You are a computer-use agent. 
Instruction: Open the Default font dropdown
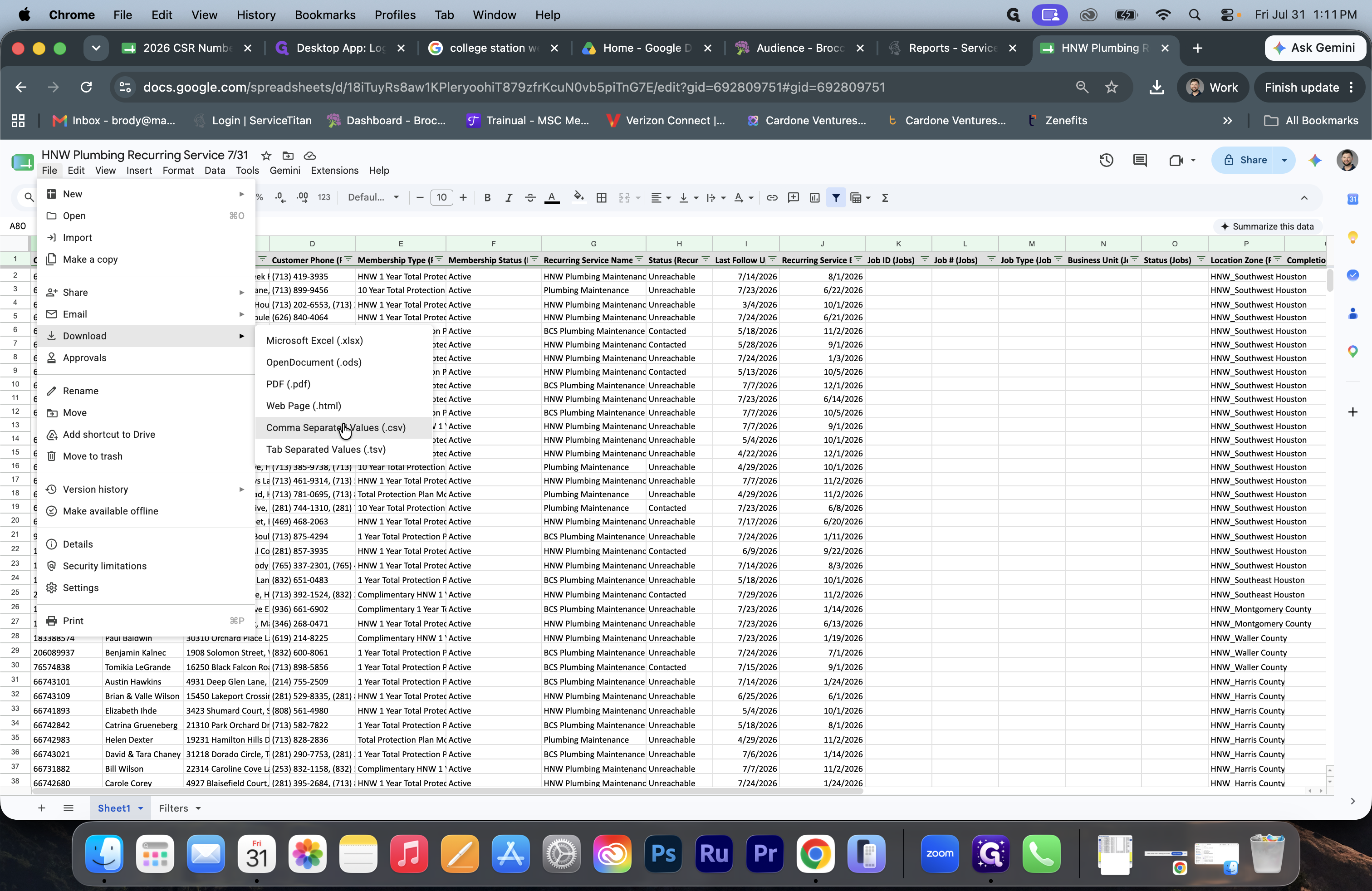[373, 198]
